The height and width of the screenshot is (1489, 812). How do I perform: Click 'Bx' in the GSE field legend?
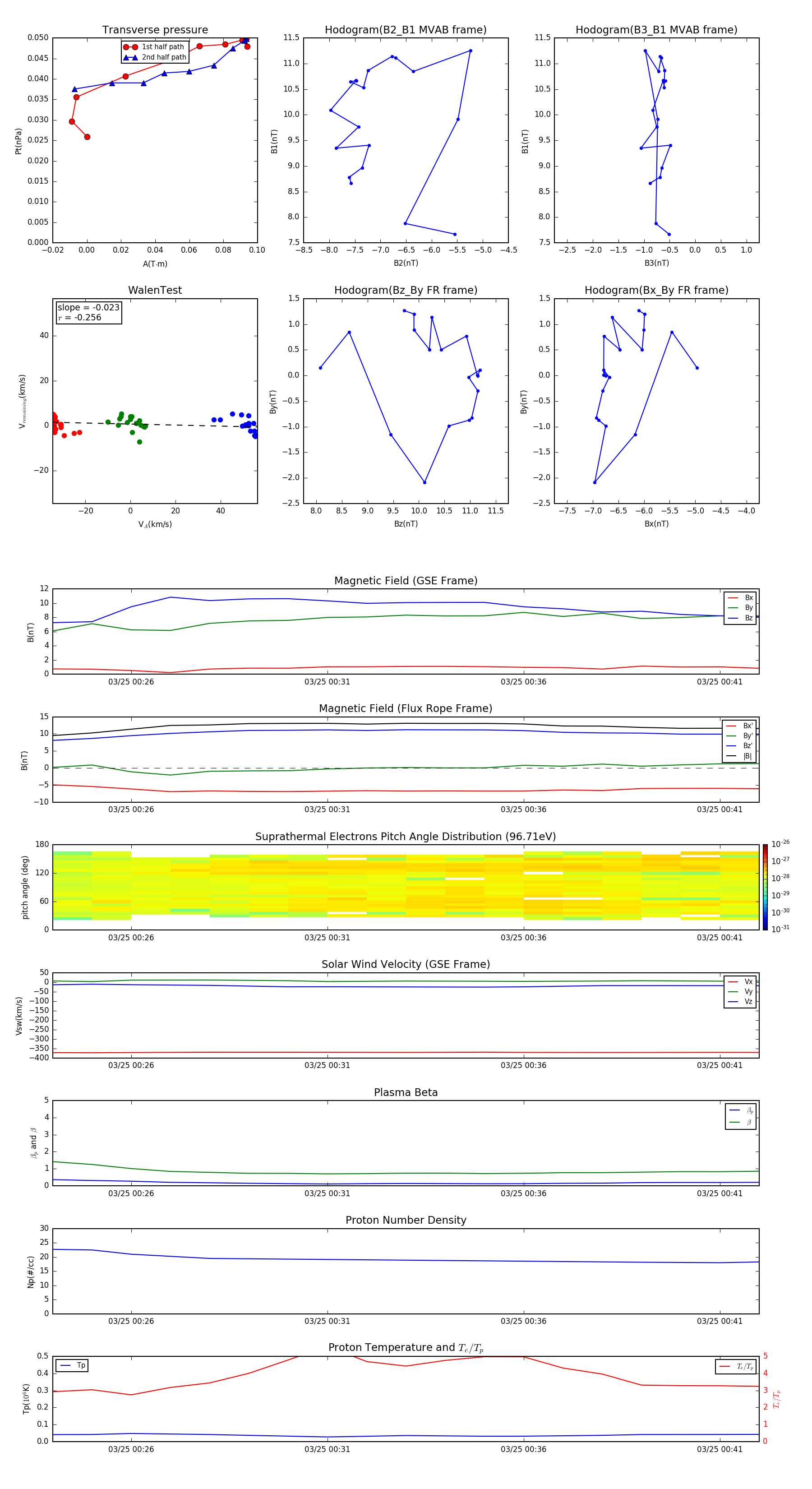(x=740, y=598)
